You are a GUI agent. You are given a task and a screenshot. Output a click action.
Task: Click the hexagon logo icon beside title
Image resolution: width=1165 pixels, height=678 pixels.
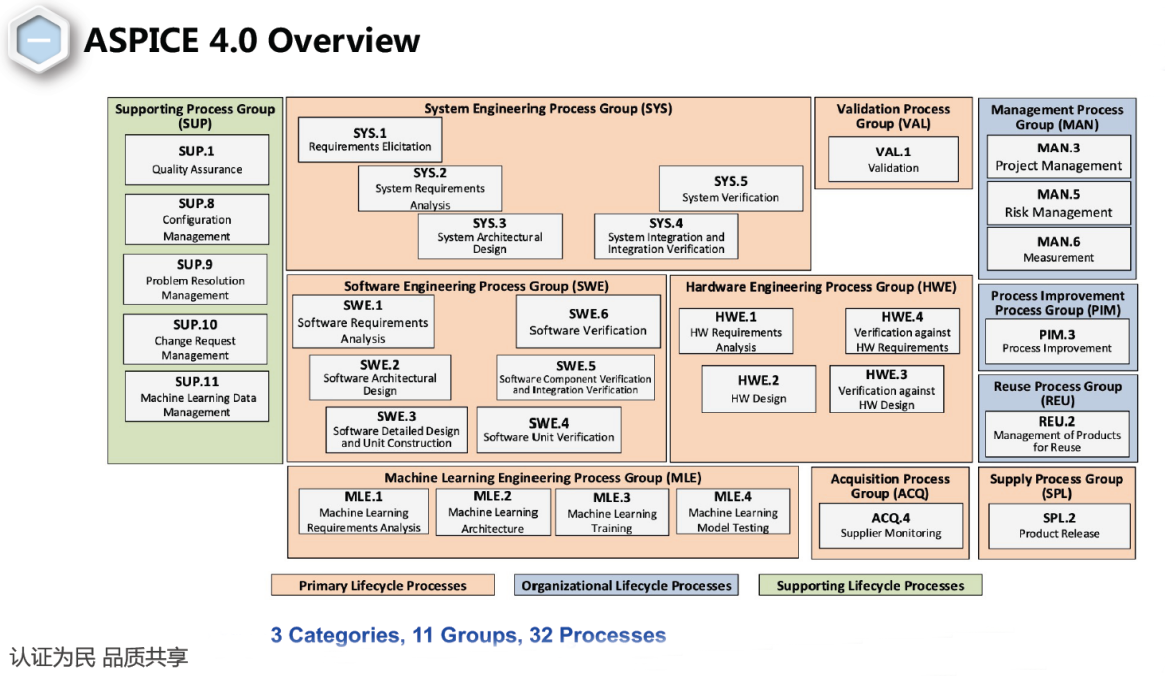pyautogui.click(x=40, y=41)
